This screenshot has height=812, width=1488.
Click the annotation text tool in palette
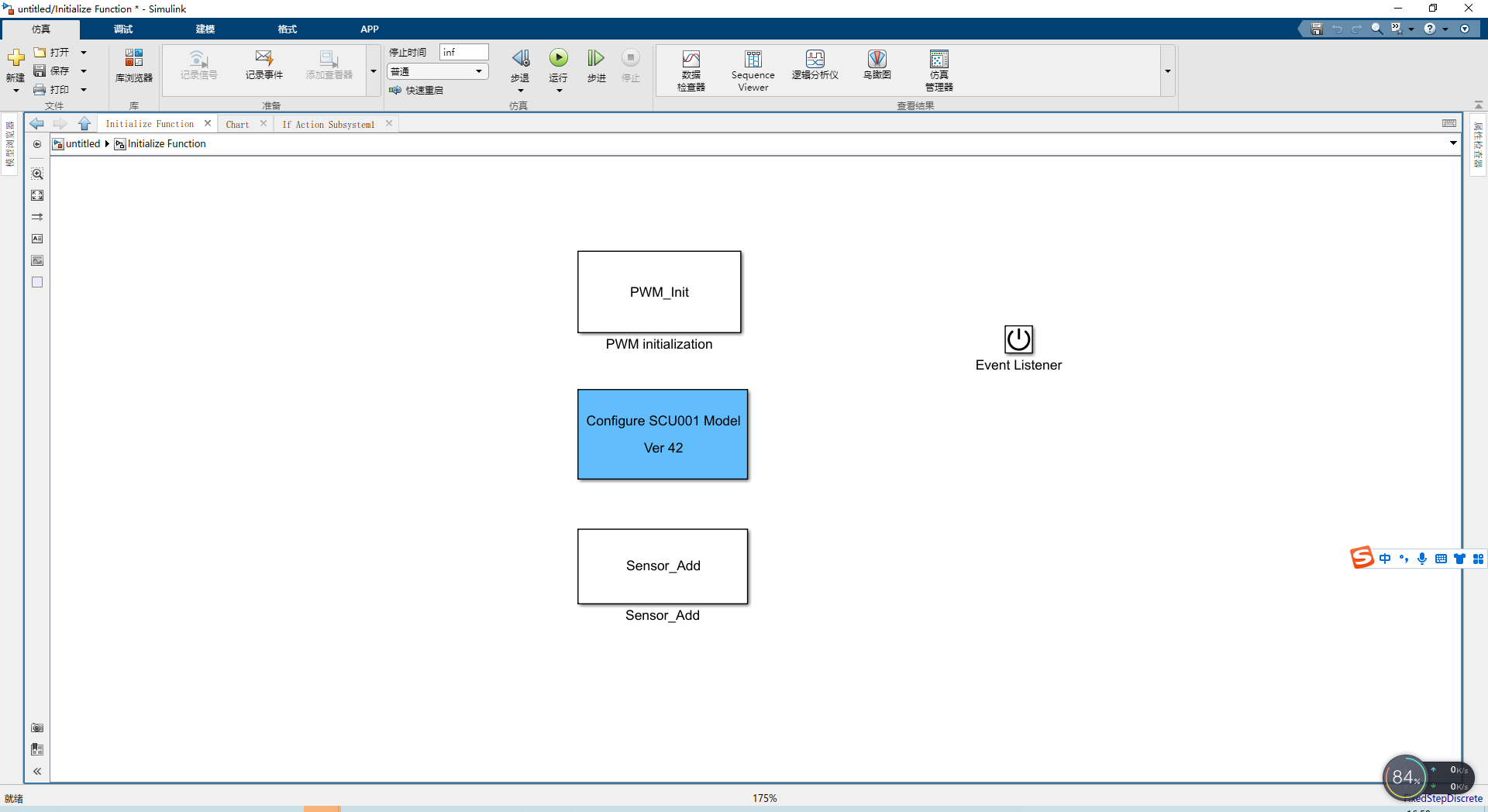[37, 239]
